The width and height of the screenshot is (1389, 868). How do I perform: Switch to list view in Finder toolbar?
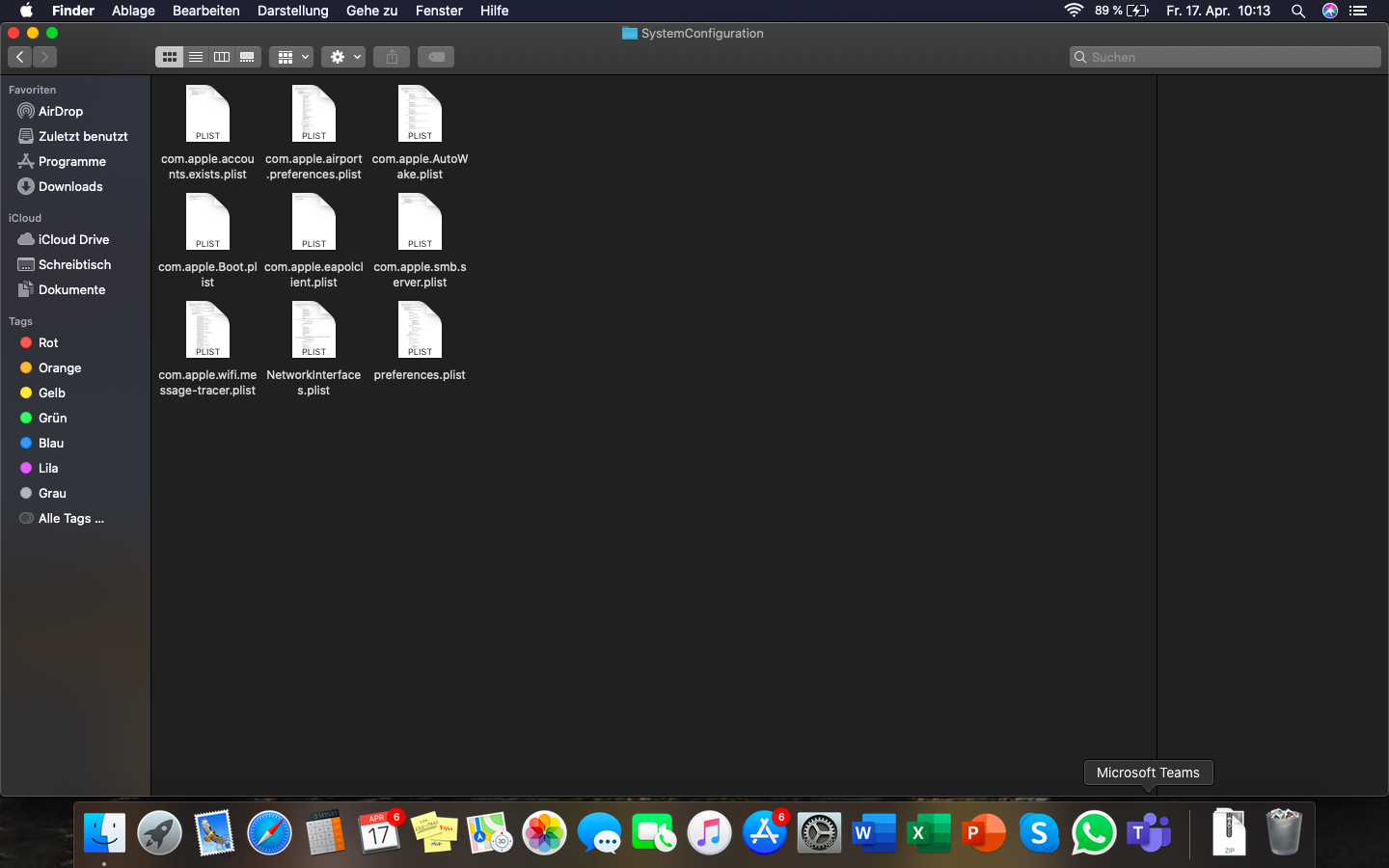[196, 57]
